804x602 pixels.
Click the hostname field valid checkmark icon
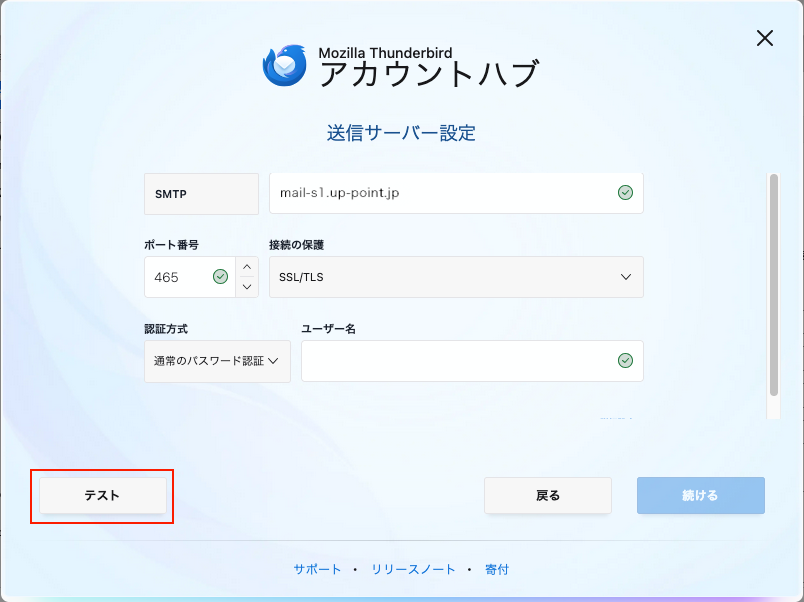625,193
